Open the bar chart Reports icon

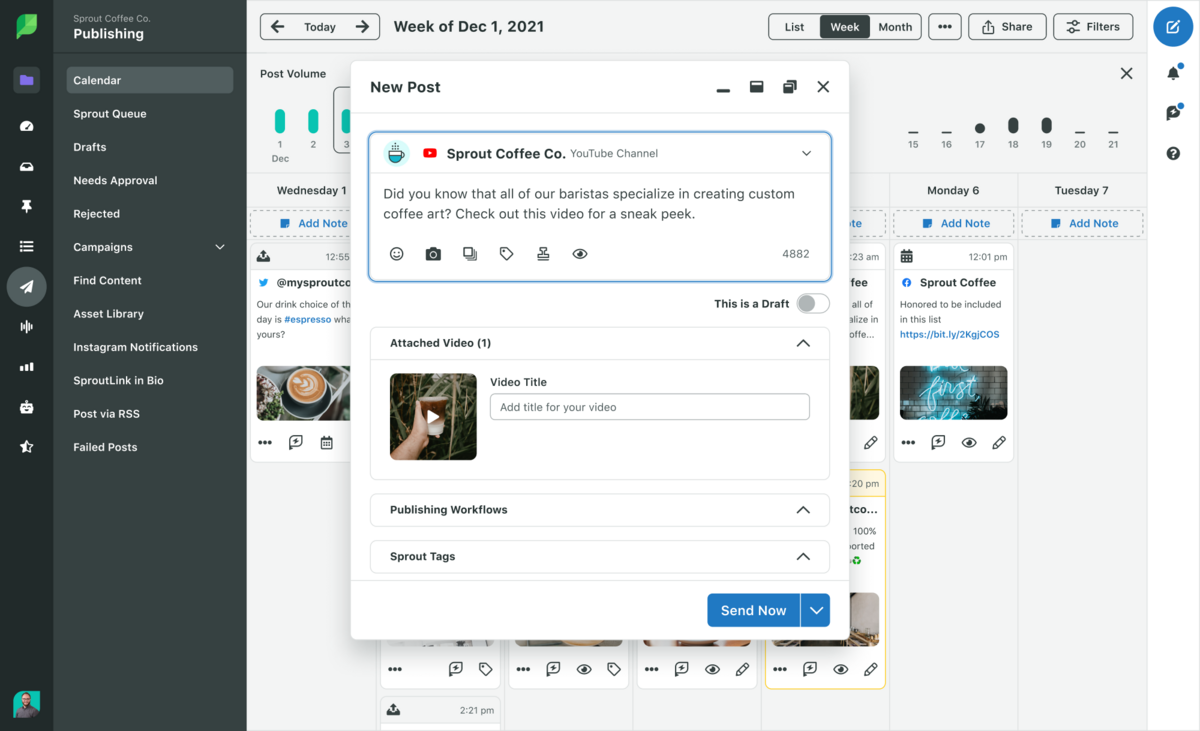(x=27, y=367)
